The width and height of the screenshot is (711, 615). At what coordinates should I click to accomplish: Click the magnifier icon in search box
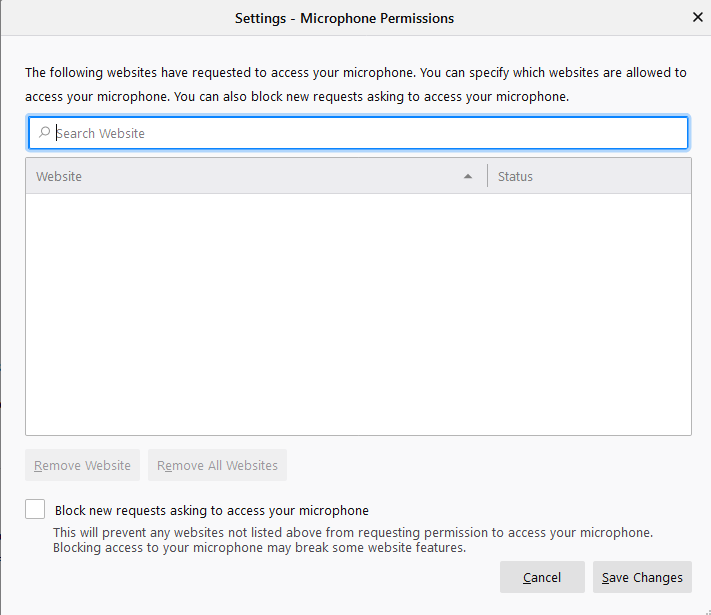click(44, 132)
